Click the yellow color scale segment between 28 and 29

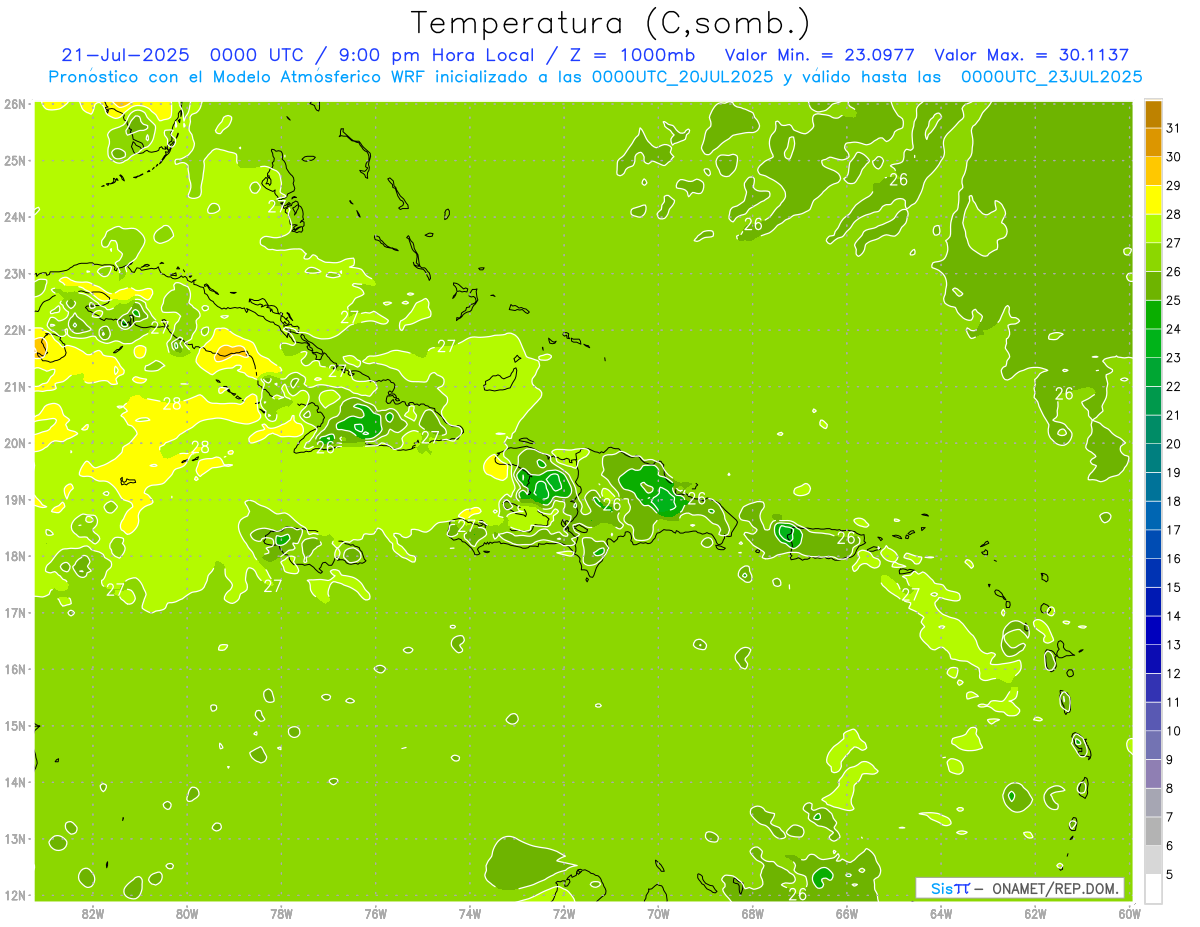click(x=1153, y=200)
